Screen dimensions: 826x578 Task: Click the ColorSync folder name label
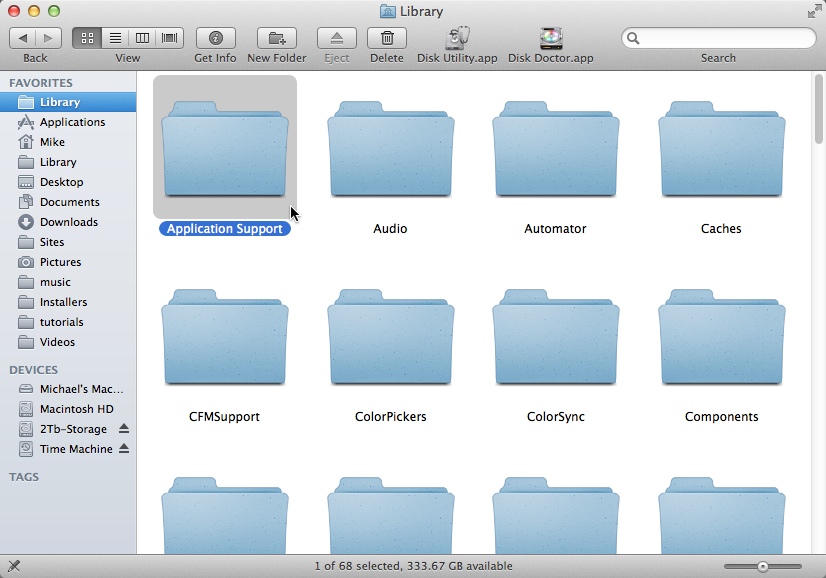556,417
